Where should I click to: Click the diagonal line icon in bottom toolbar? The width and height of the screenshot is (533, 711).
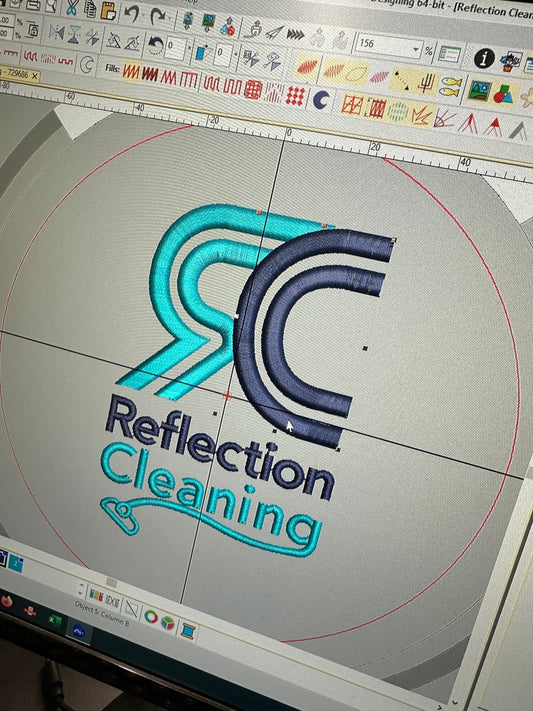tap(132, 608)
